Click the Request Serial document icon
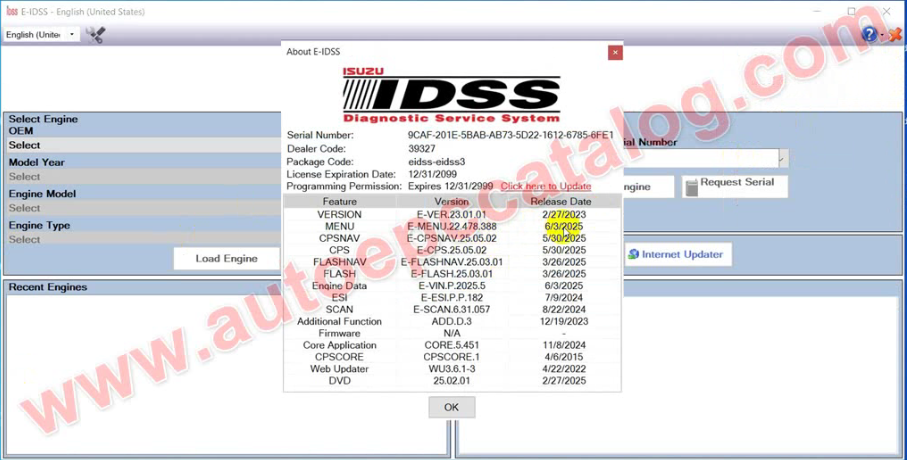907x460 pixels. [x=691, y=187]
